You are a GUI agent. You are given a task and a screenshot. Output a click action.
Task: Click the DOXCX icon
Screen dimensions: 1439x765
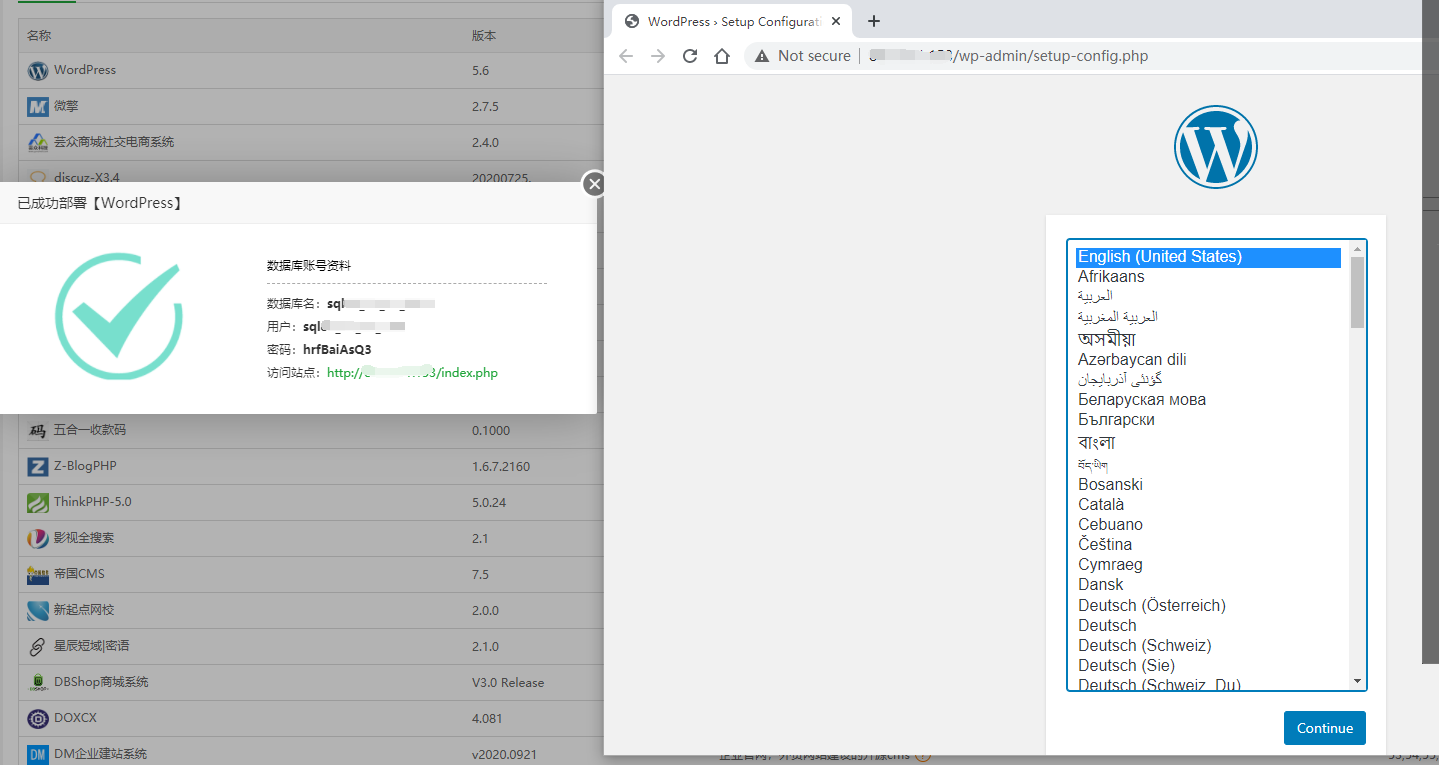[38, 719]
